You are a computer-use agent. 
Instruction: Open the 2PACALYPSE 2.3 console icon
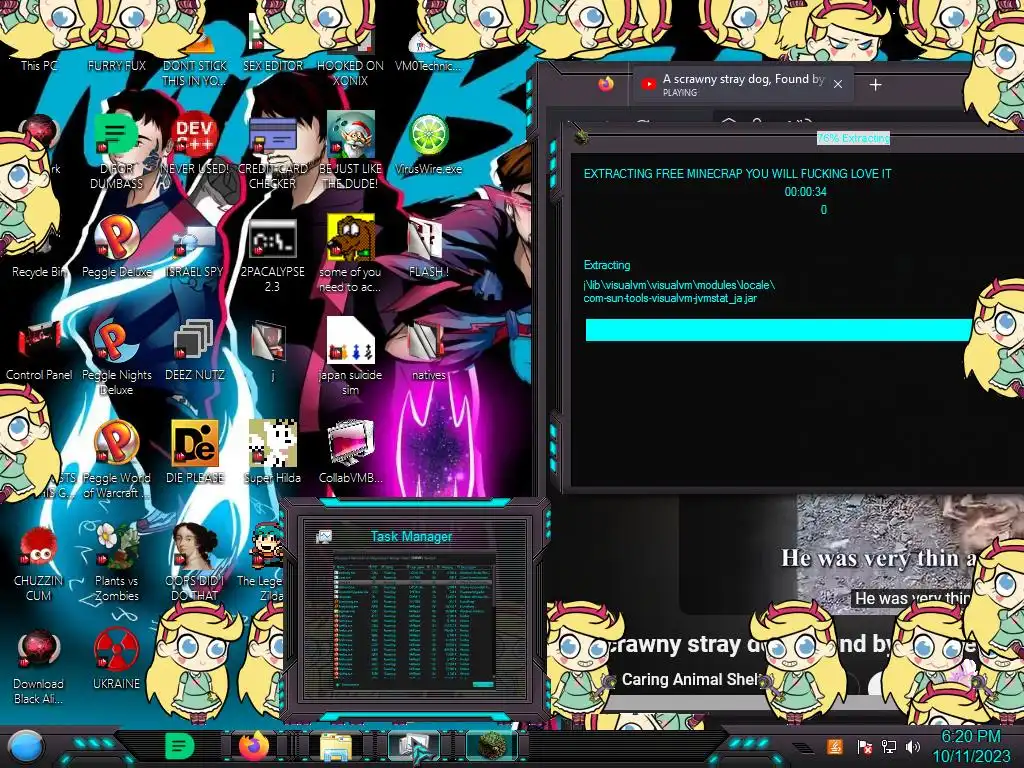(x=272, y=255)
